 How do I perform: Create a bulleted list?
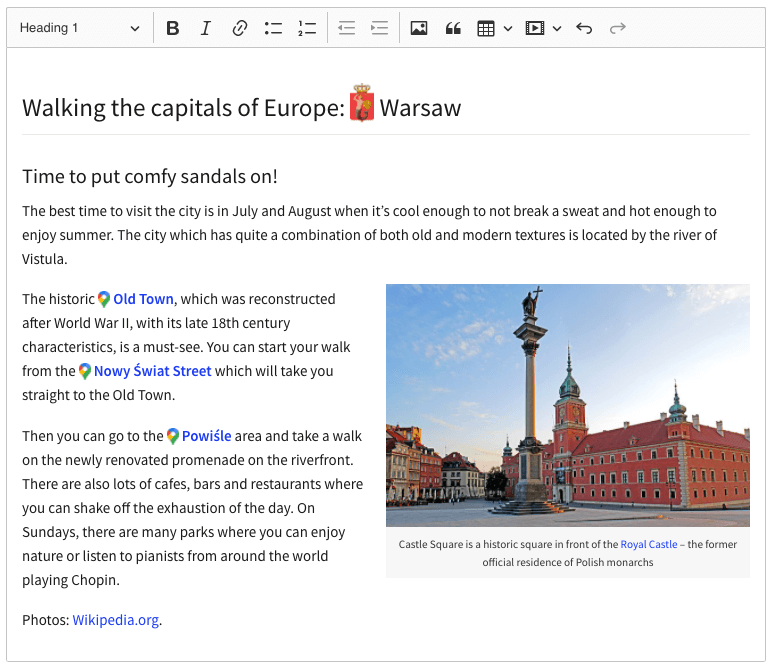(273, 28)
